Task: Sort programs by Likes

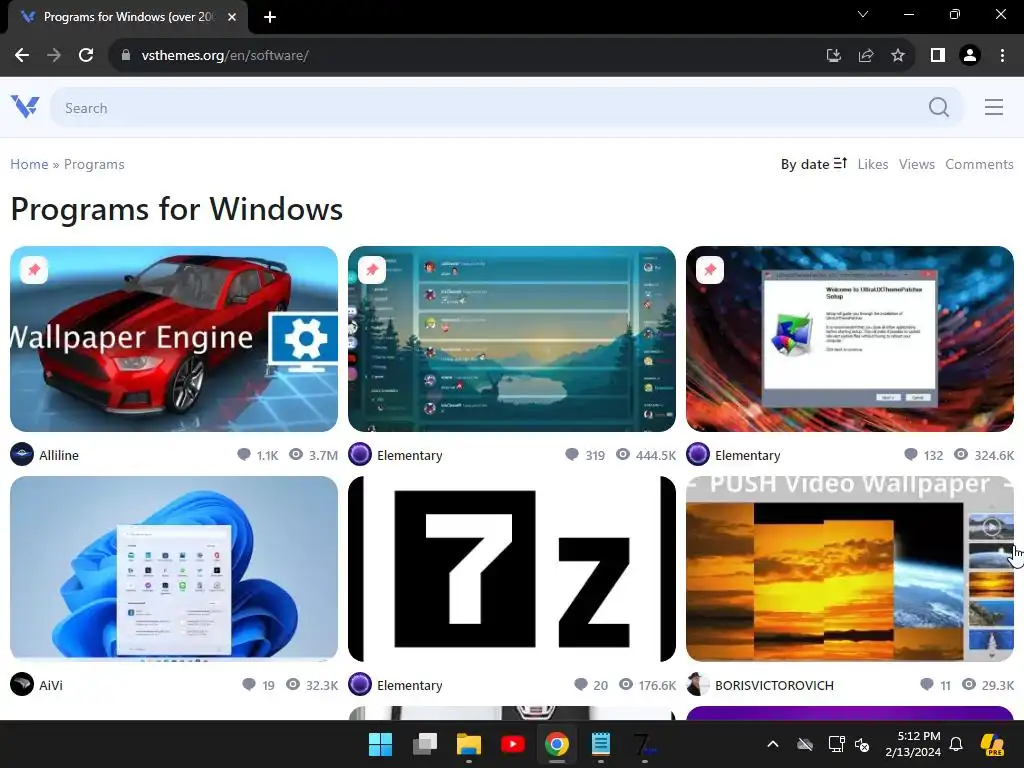Action: pyautogui.click(x=872, y=164)
